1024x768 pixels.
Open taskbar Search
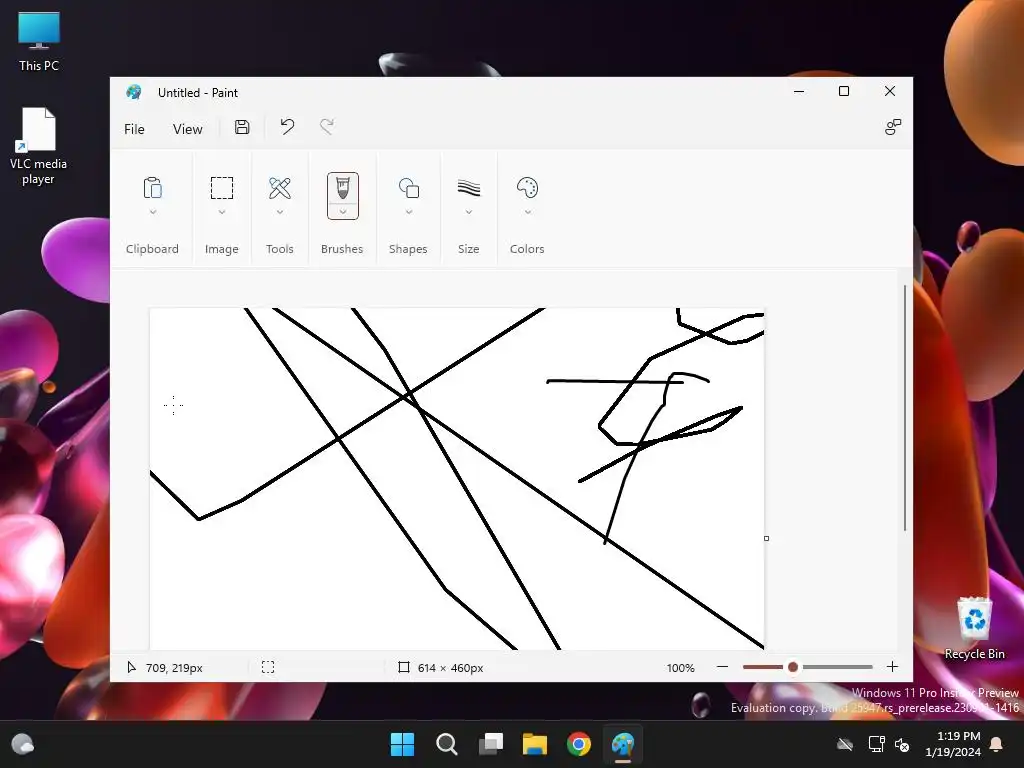tap(447, 744)
